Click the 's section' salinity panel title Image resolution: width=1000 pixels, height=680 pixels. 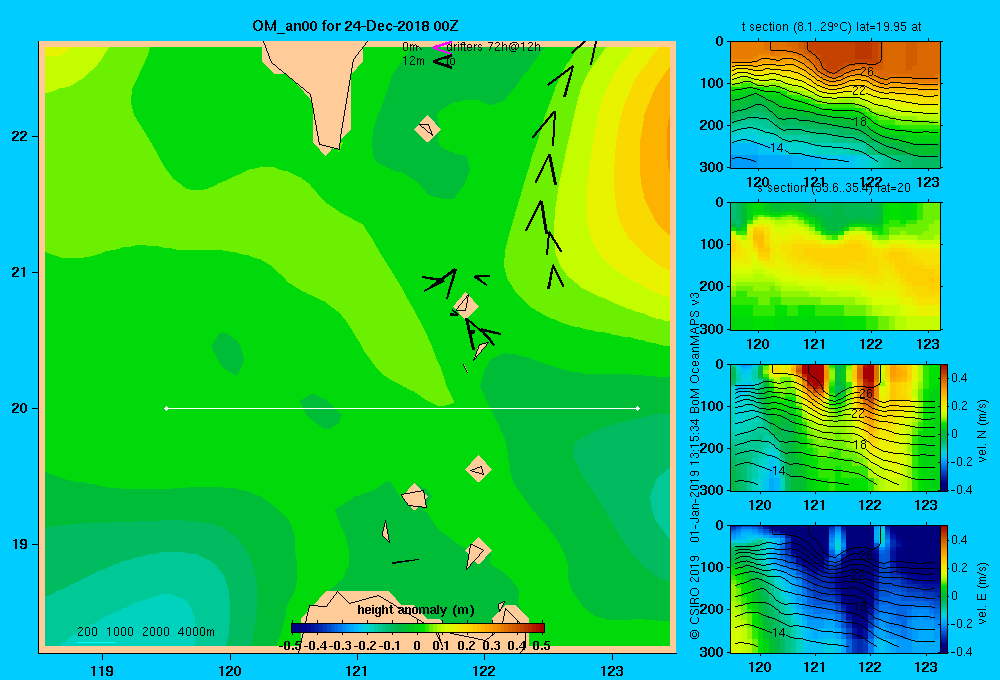click(x=834, y=188)
